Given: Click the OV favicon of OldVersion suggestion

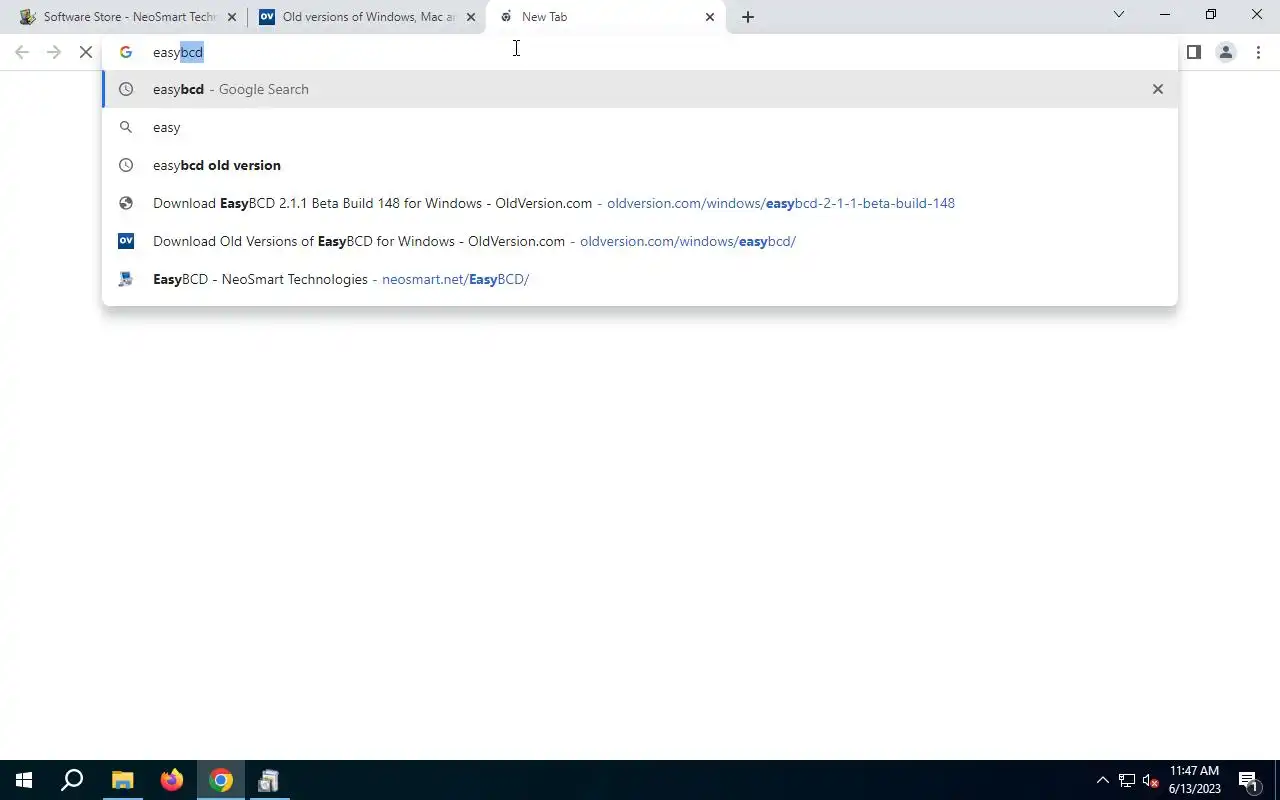Looking at the screenshot, I should [x=126, y=241].
